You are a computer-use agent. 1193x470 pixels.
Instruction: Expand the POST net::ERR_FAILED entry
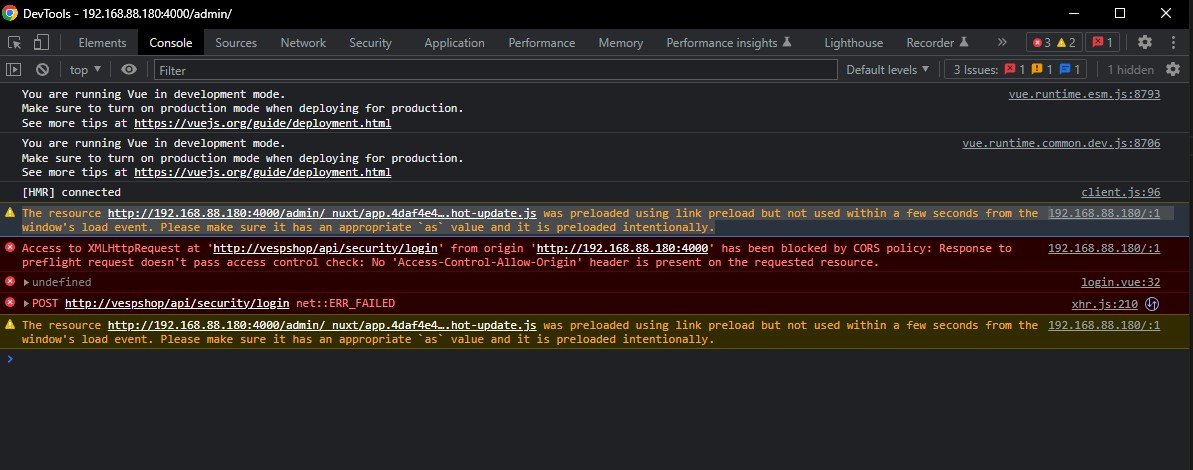point(27,304)
